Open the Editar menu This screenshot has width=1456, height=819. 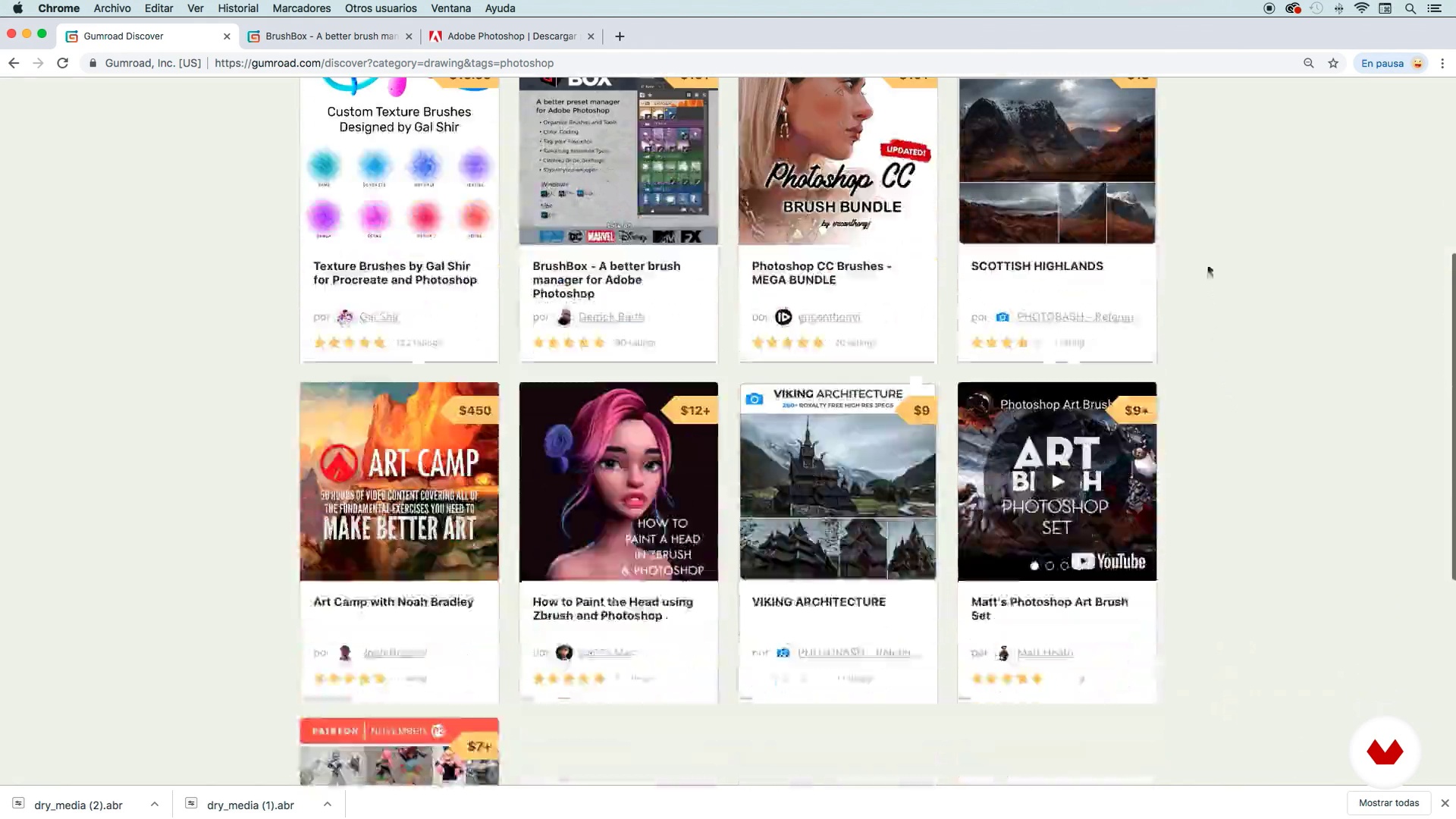point(158,8)
